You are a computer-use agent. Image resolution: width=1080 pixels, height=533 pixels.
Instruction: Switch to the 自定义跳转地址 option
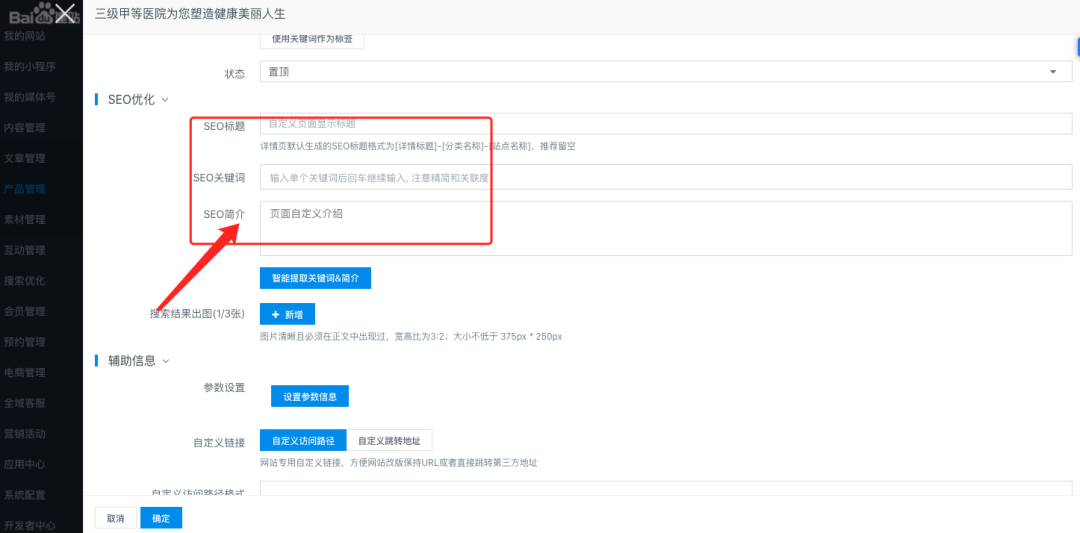(389, 441)
